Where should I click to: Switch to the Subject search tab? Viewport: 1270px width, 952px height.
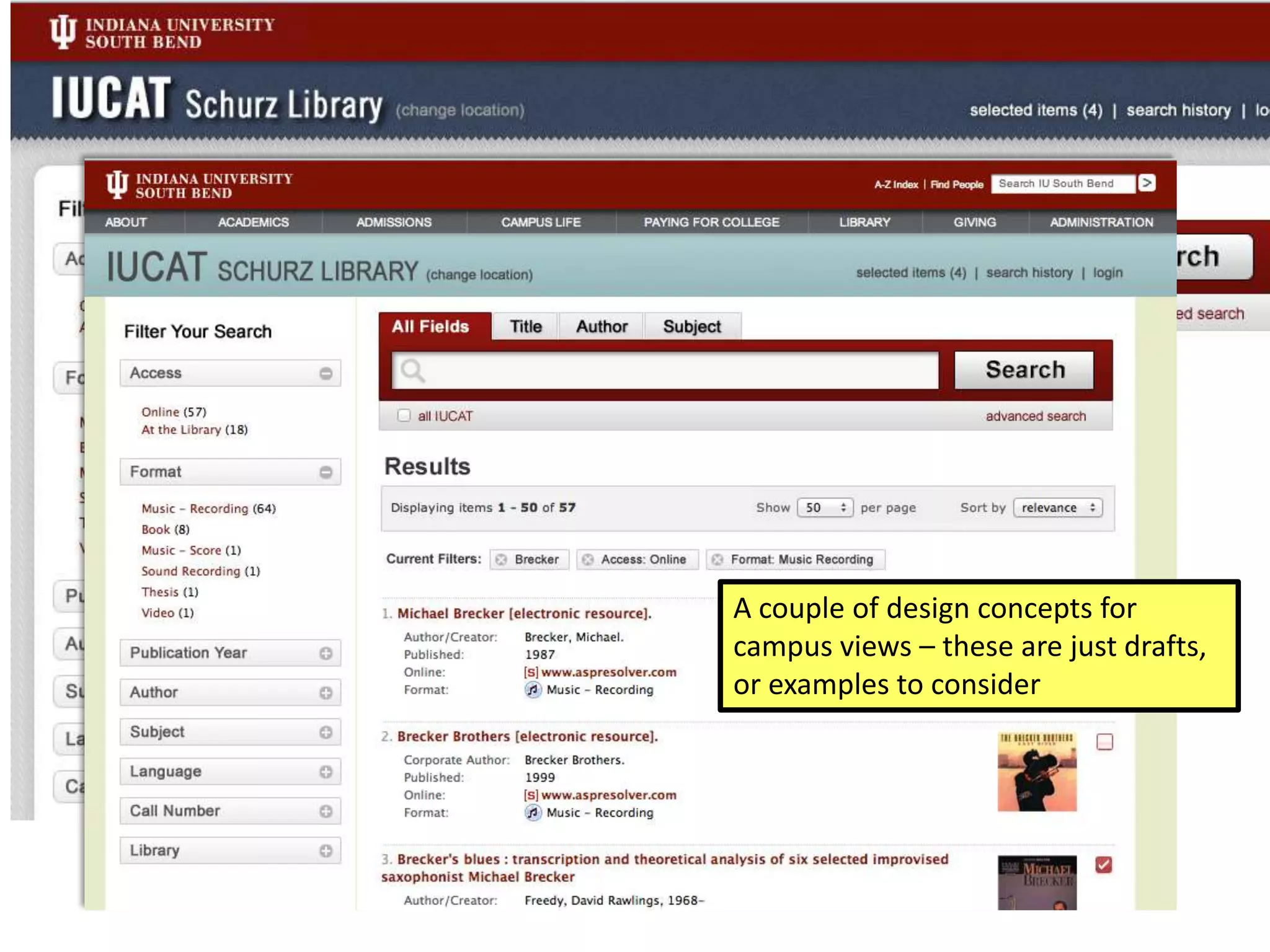coord(692,327)
